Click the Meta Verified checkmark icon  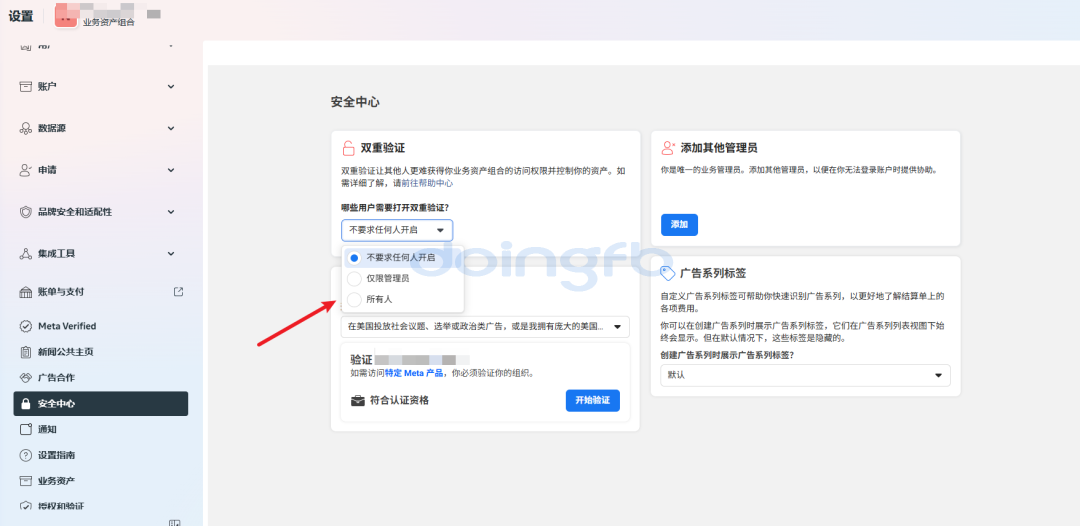pos(26,326)
